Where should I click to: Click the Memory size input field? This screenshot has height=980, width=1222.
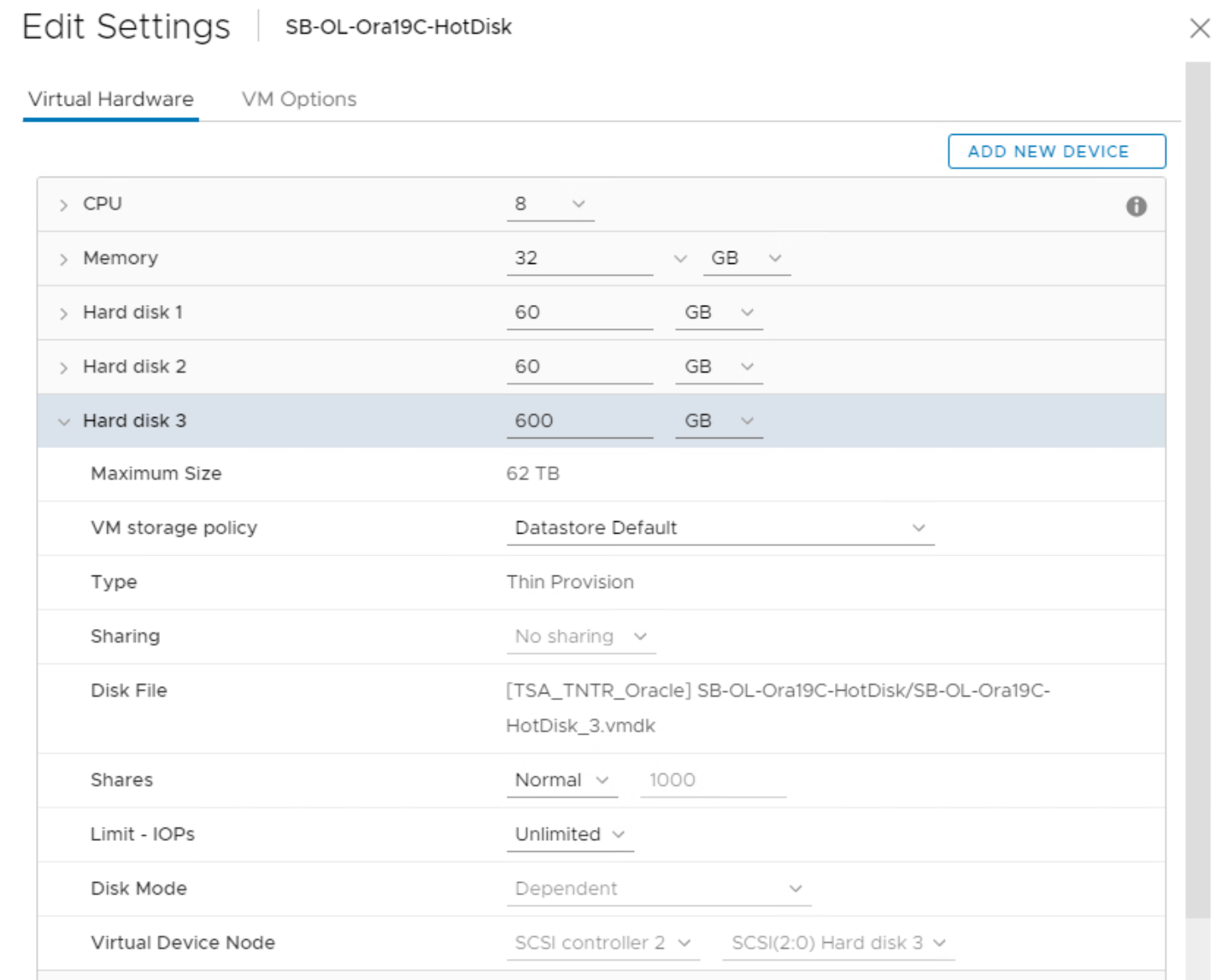(x=579, y=258)
